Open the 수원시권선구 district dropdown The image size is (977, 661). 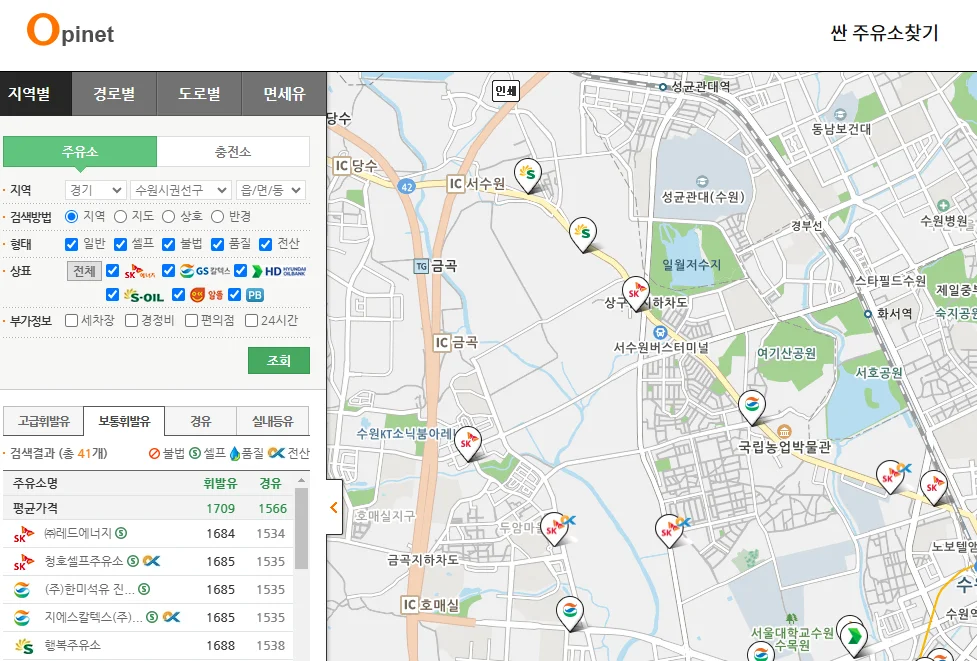tap(181, 190)
